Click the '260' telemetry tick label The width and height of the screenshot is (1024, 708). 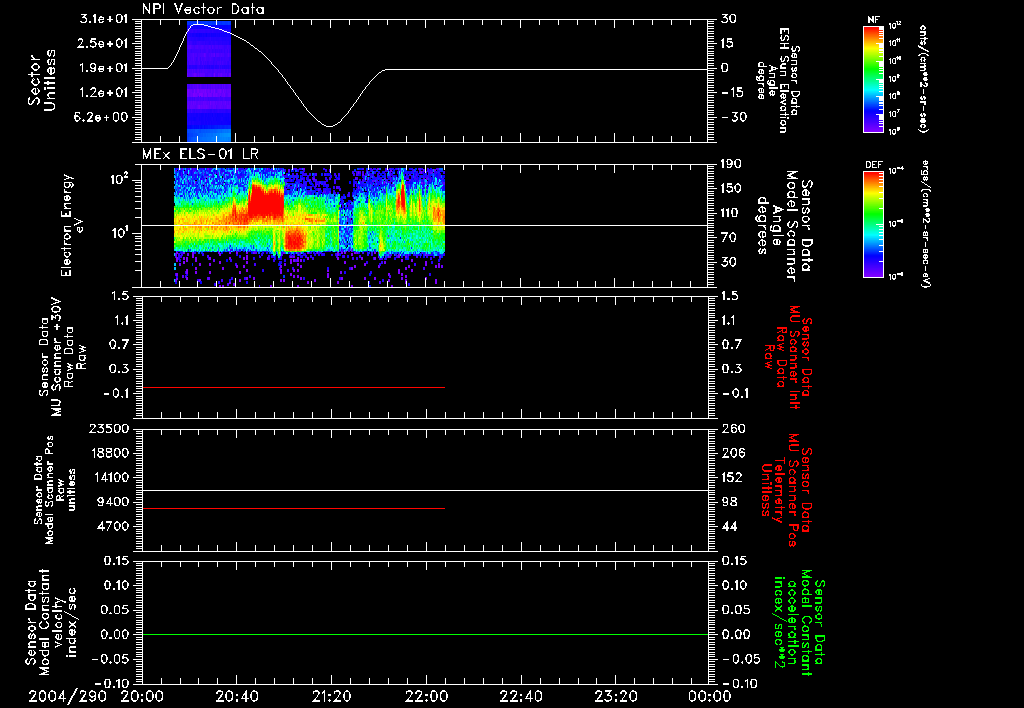click(x=731, y=429)
